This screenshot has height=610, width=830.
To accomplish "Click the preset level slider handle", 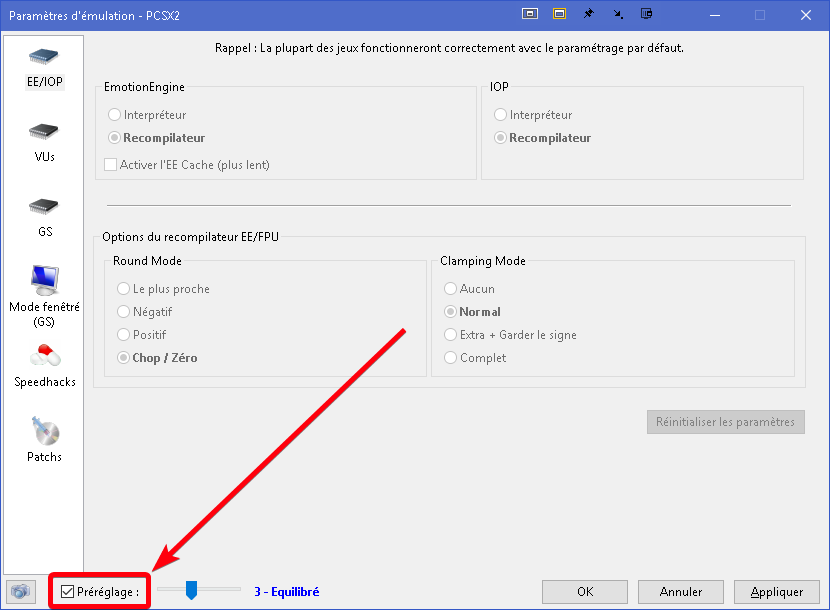I will coord(191,591).
